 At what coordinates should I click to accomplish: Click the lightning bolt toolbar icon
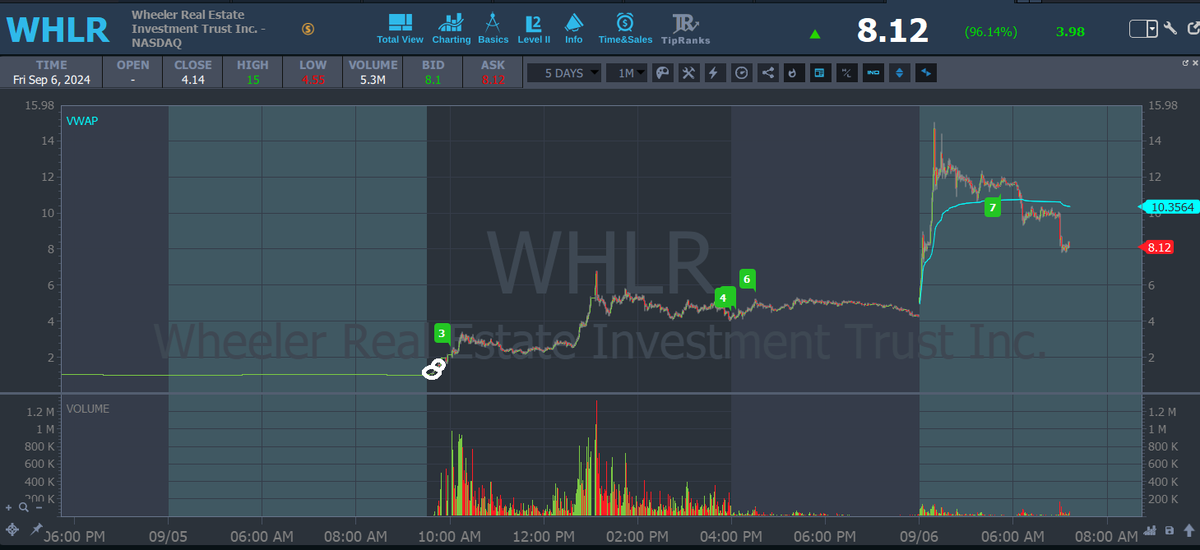(714, 72)
